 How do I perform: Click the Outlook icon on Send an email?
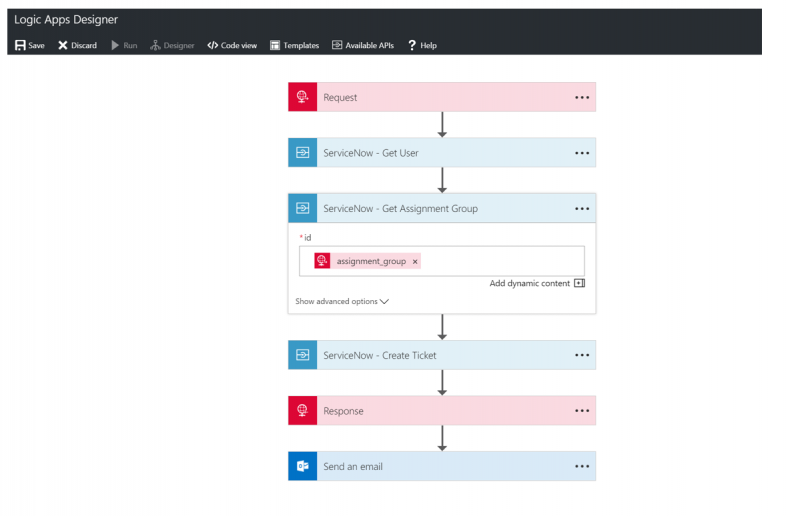(x=303, y=466)
